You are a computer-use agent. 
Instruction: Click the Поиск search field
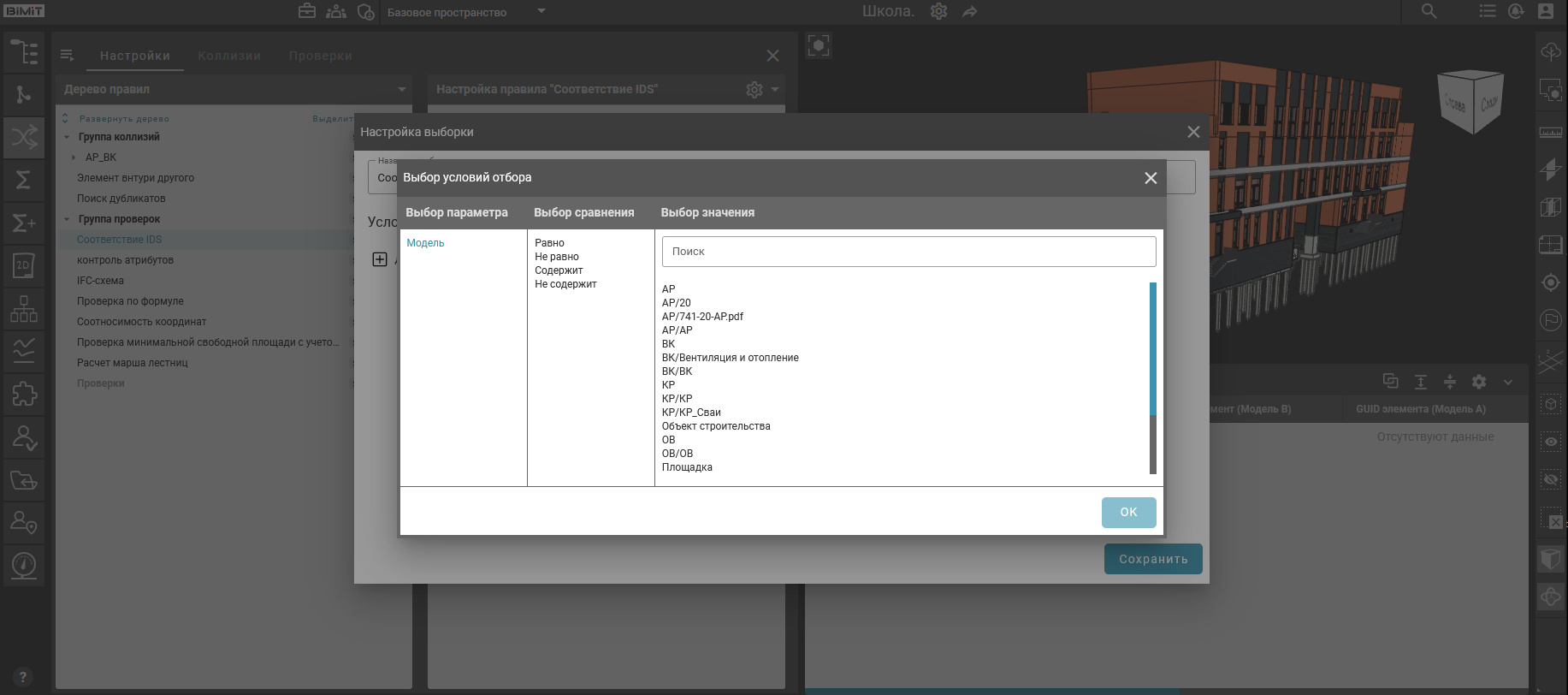coord(908,252)
